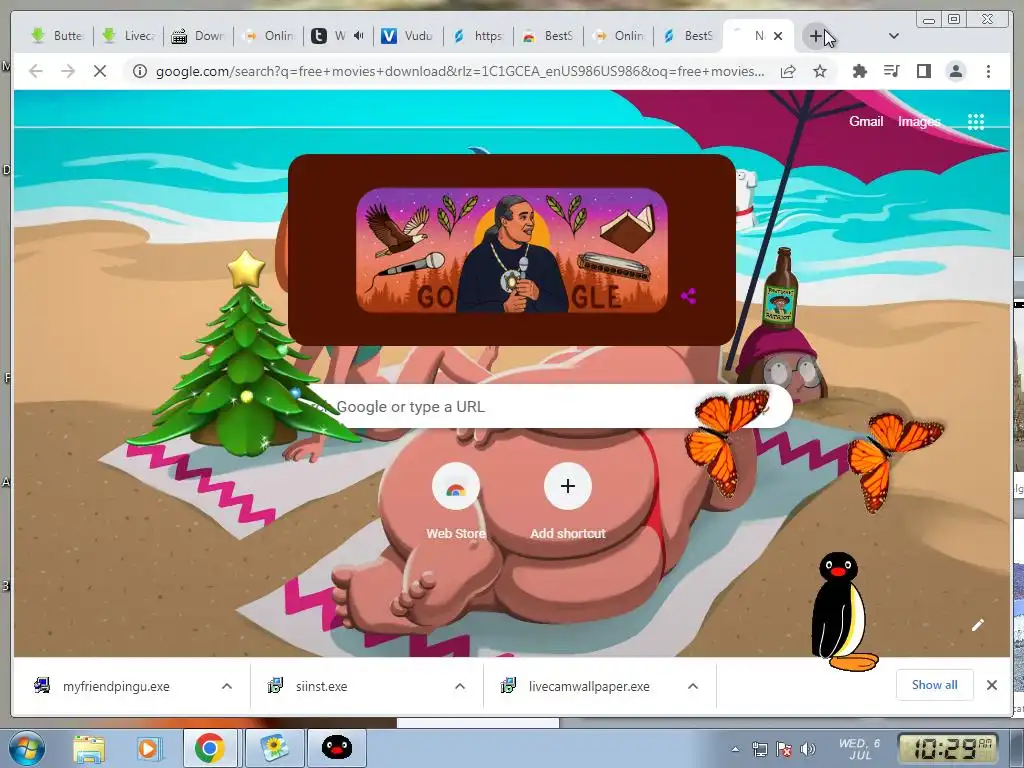Viewport: 1024px width, 768px height.
Task: Open Chrome profile avatar
Action: click(x=955, y=71)
